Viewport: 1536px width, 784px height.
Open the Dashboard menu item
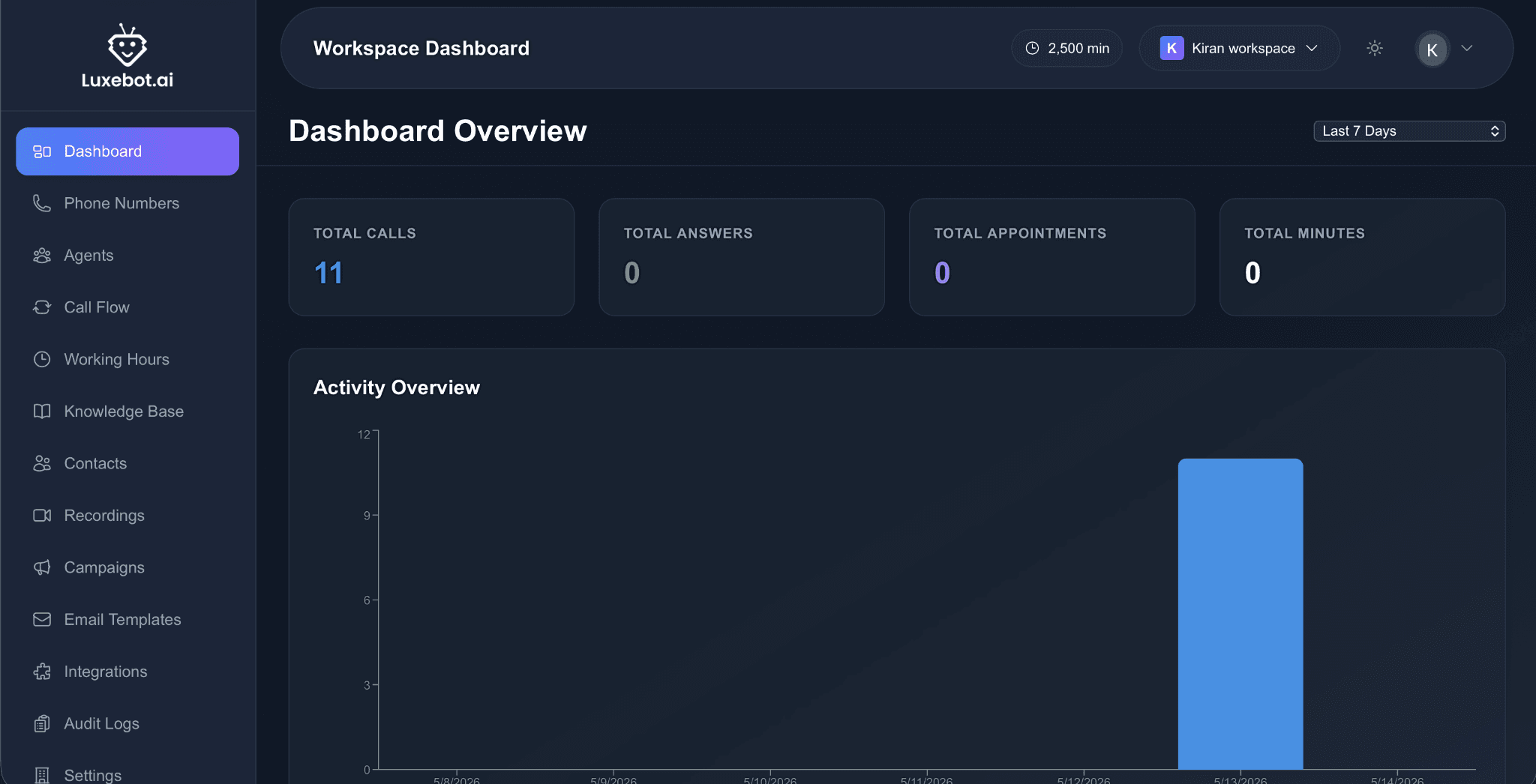(127, 151)
